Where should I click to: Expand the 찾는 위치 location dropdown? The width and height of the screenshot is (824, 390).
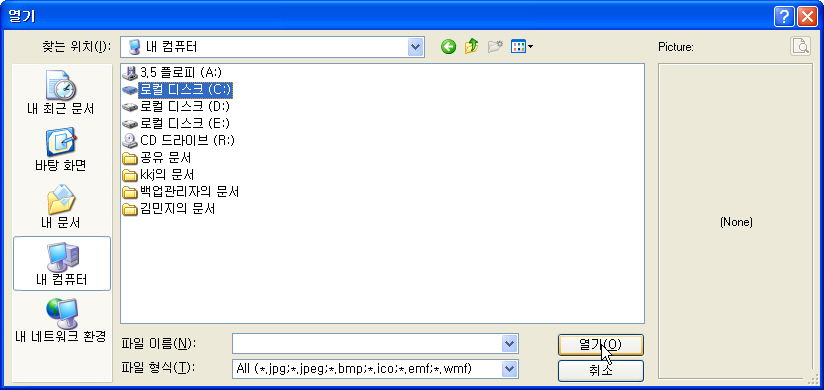click(x=416, y=47)
